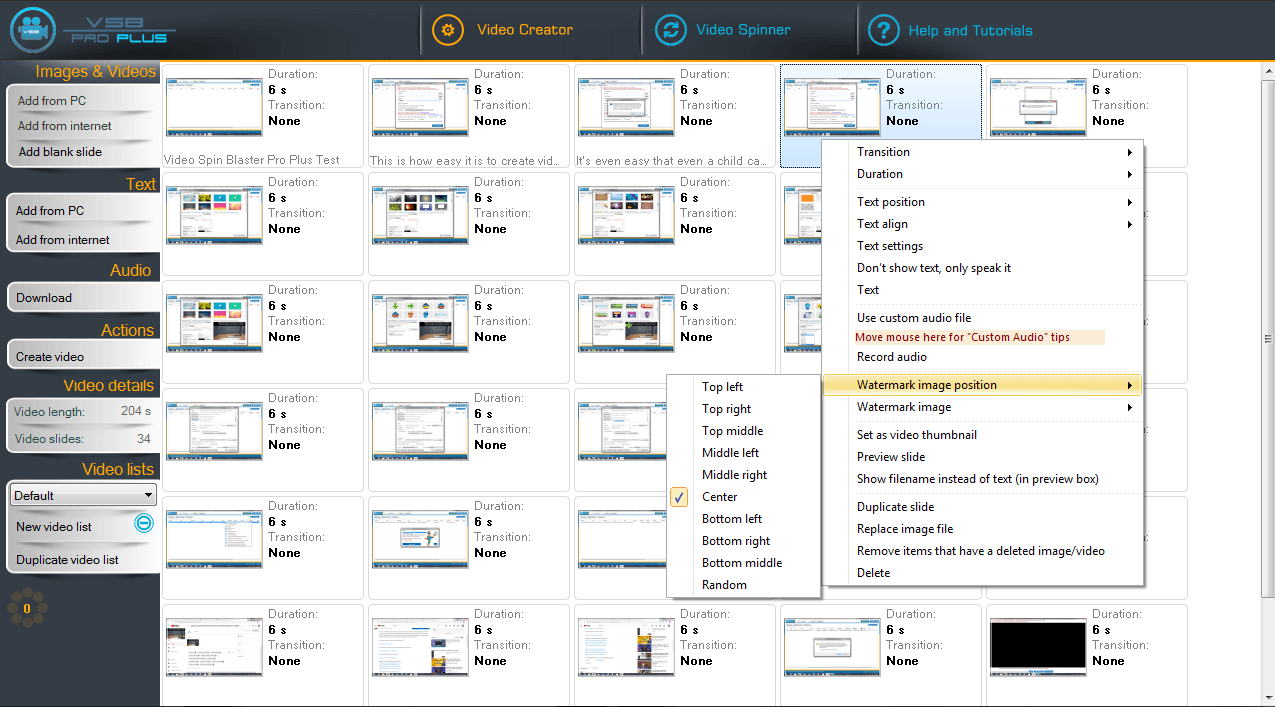Select the checked Center watermark position
This screenshot has height=707, width=1275.
(743, 497)
